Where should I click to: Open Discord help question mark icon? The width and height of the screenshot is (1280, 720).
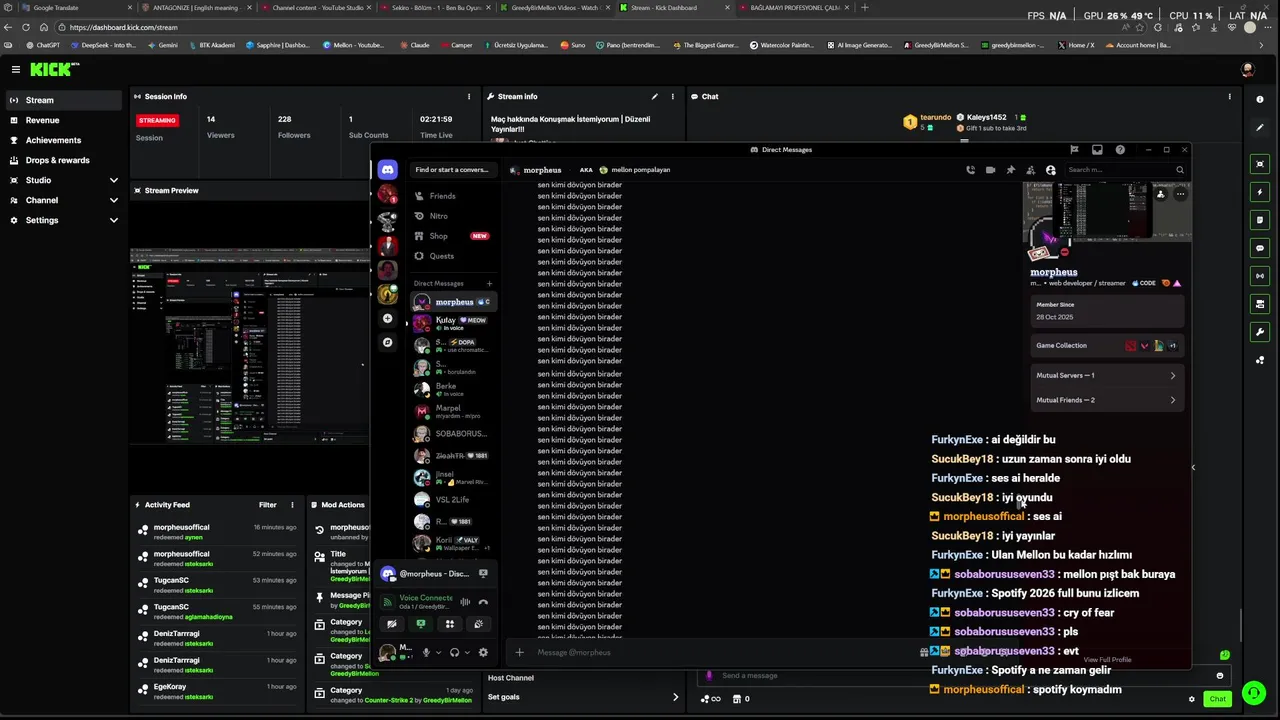click(x=1120, y=150)
